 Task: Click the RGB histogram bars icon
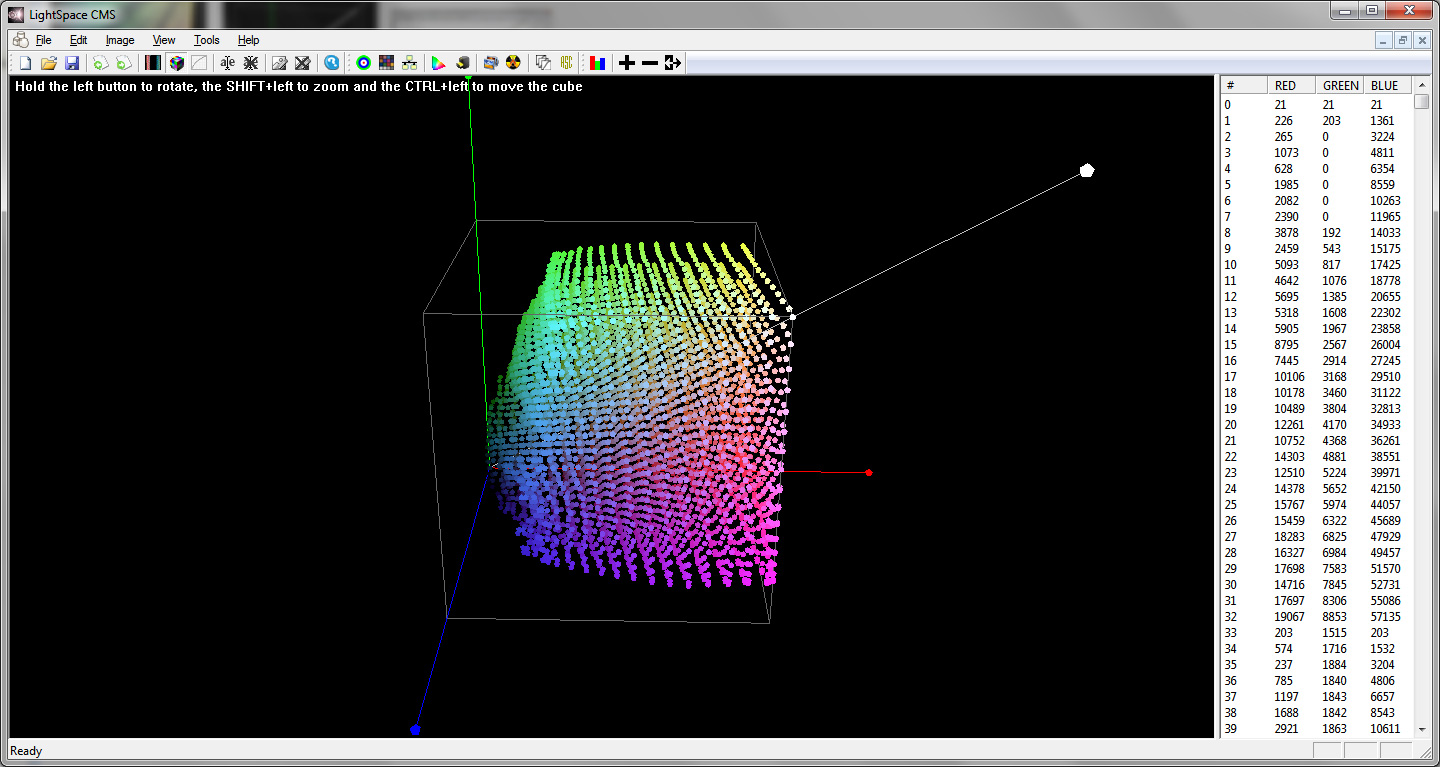(597, 63)
